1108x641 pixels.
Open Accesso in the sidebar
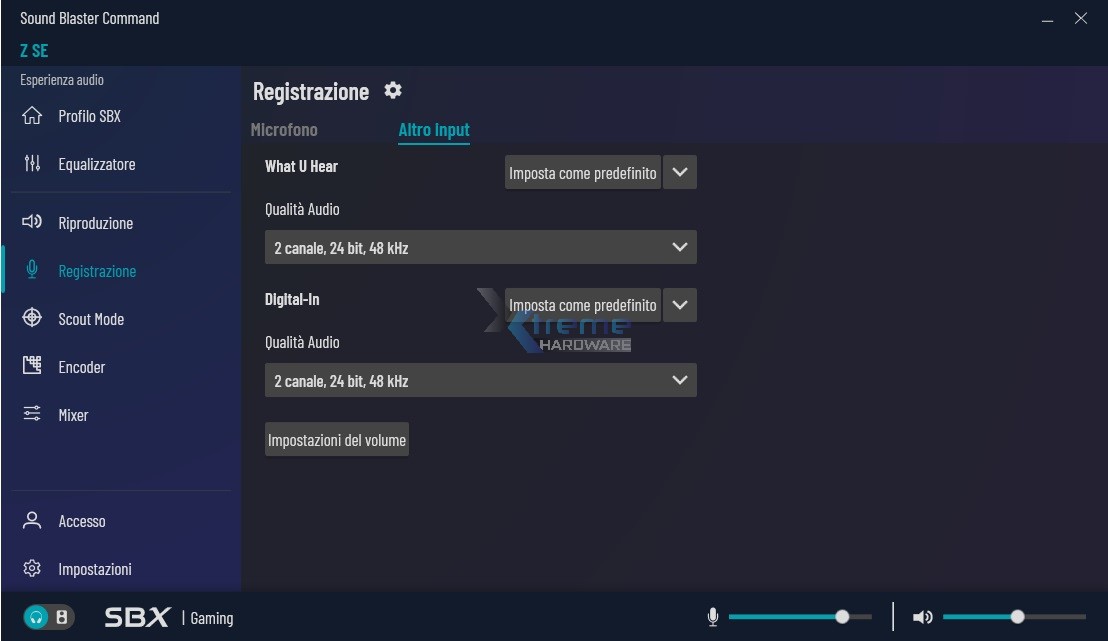[81, 521]
